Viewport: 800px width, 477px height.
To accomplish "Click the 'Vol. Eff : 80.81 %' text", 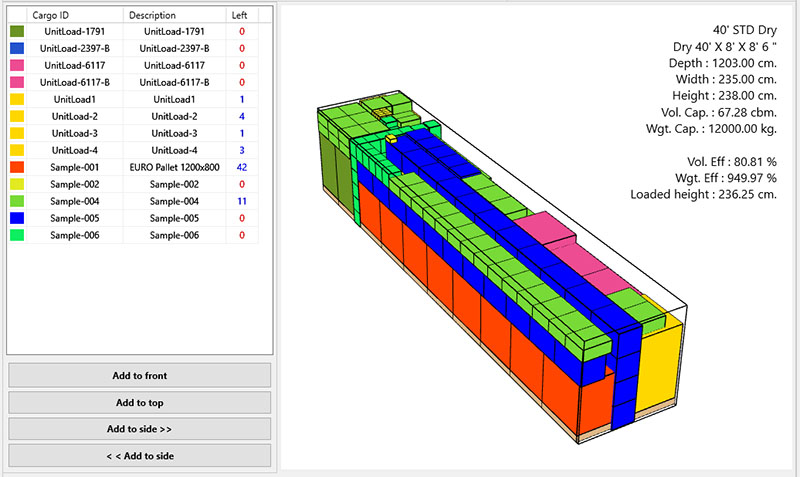I will [x=732, y=162].
